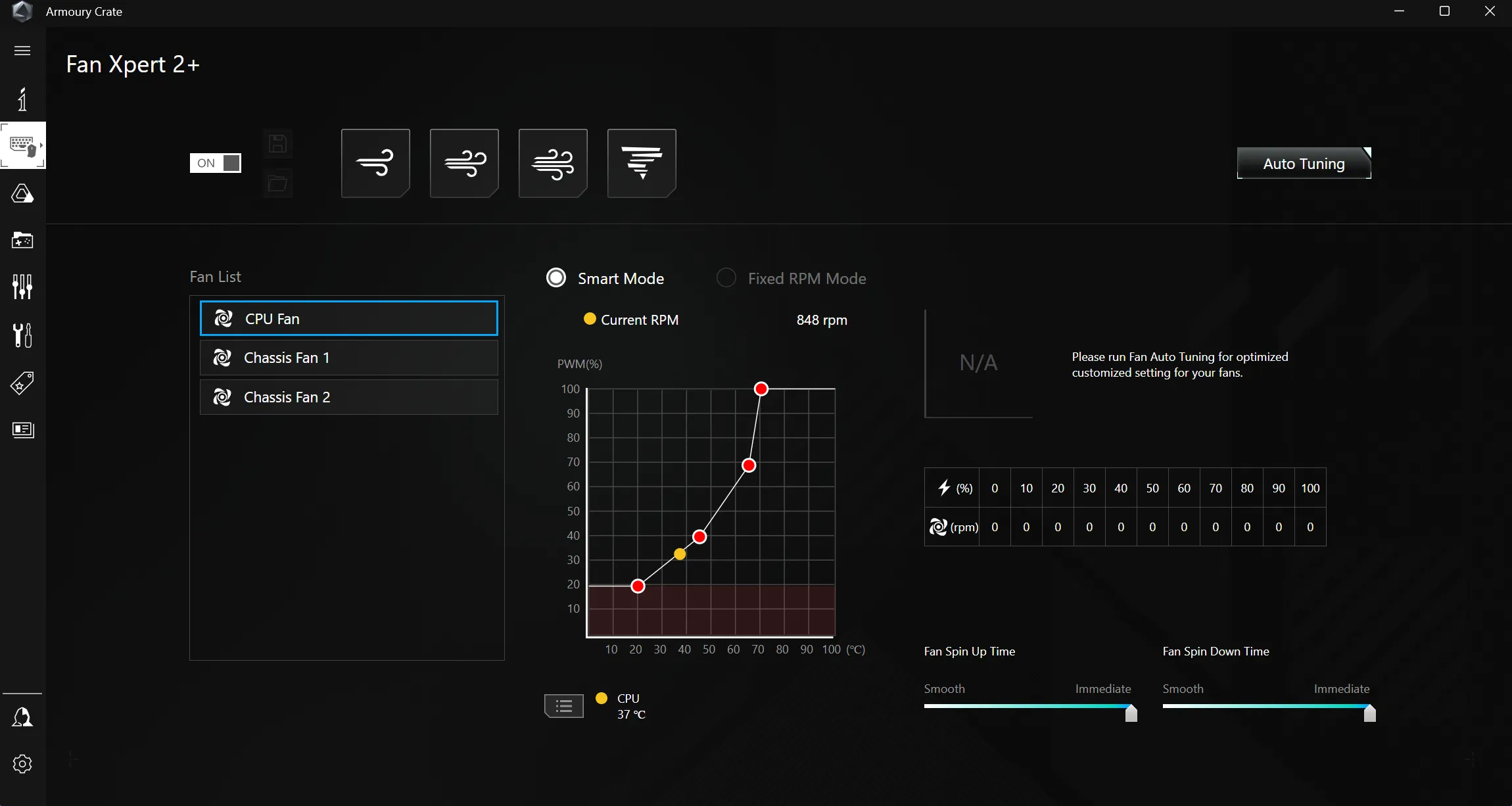Select the Full Speed tornado preset
The height and width of the screenshot is (806, 1512).
coord(642,163)
